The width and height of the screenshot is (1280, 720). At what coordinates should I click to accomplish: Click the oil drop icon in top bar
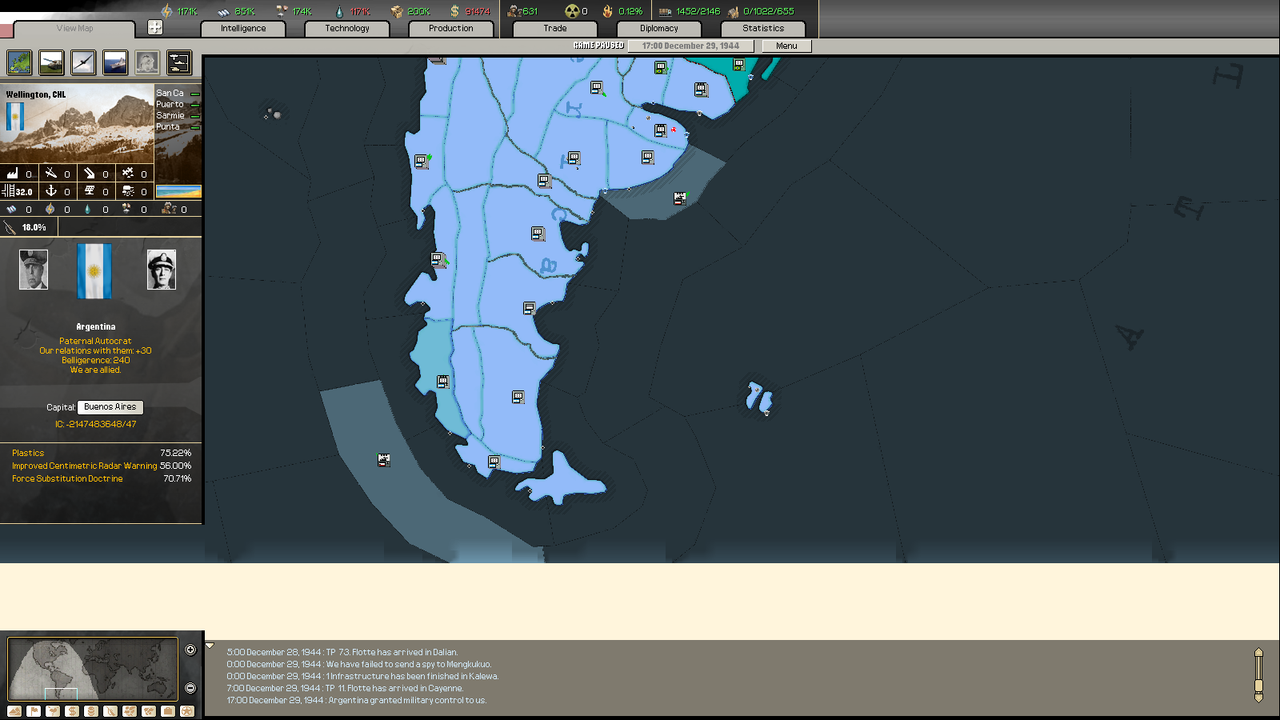(x=339, y=11)
